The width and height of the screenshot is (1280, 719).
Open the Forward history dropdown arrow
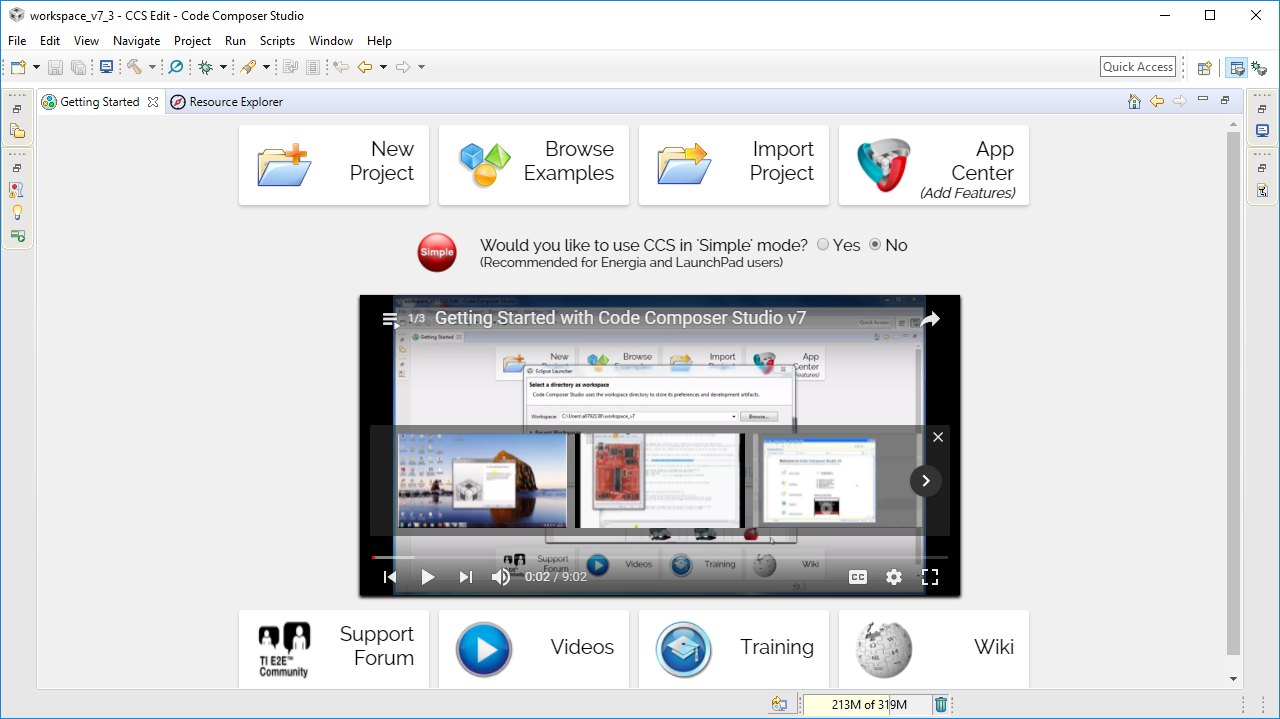(x=421, y=67)
